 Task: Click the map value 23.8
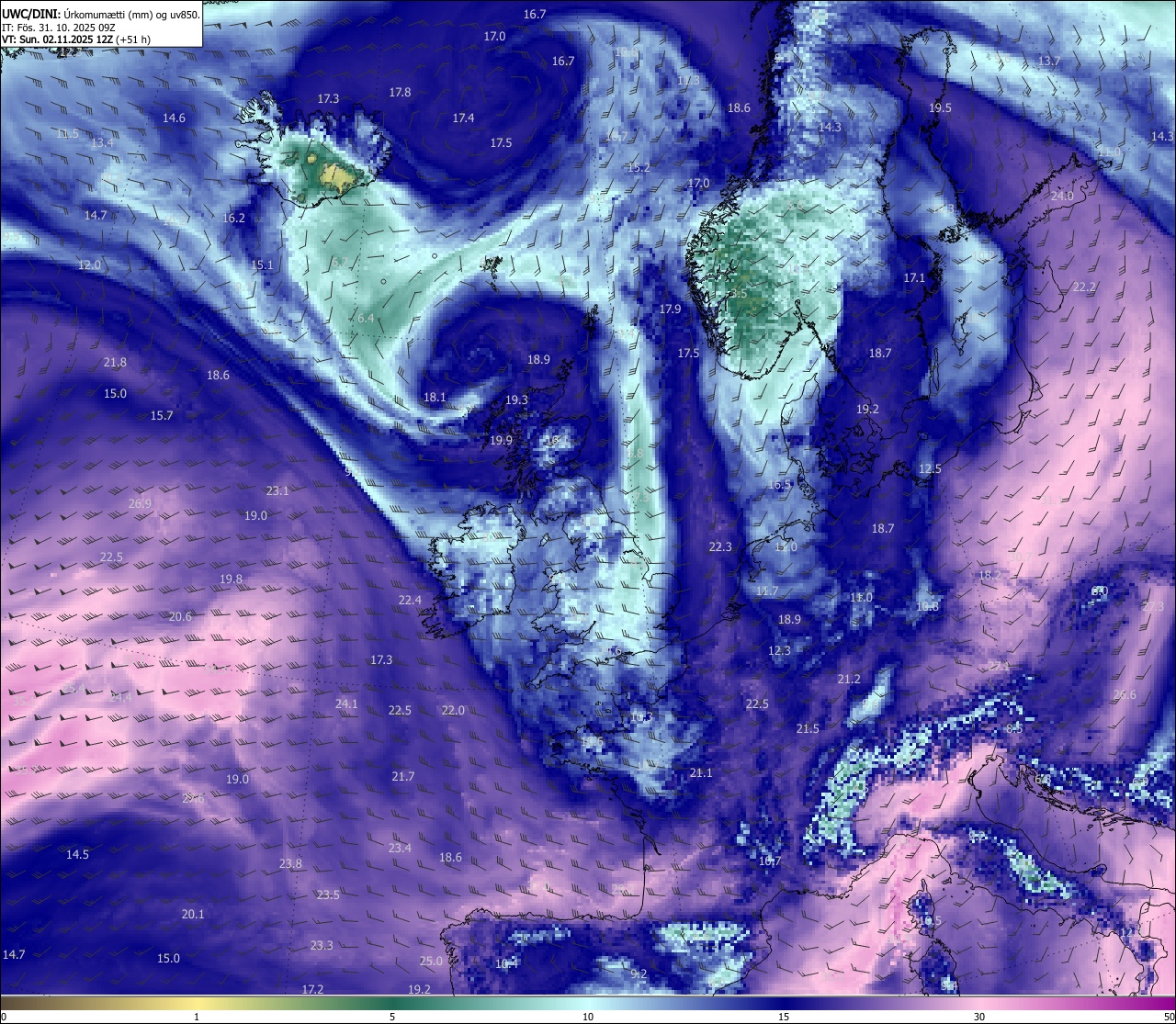coord(290,863)
